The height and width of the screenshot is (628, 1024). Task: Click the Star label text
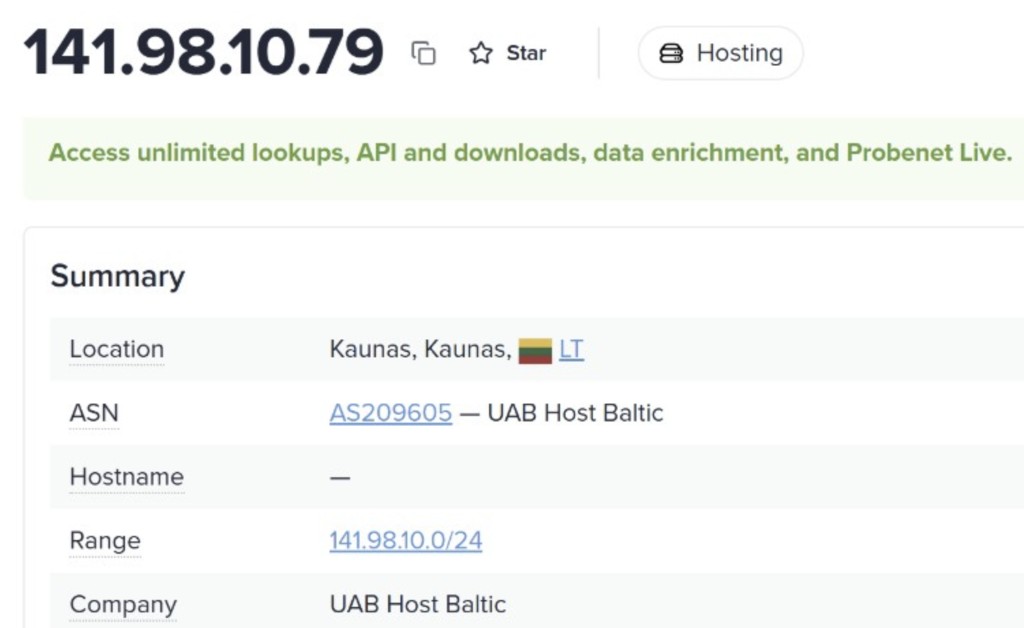(x=526, y=53)
